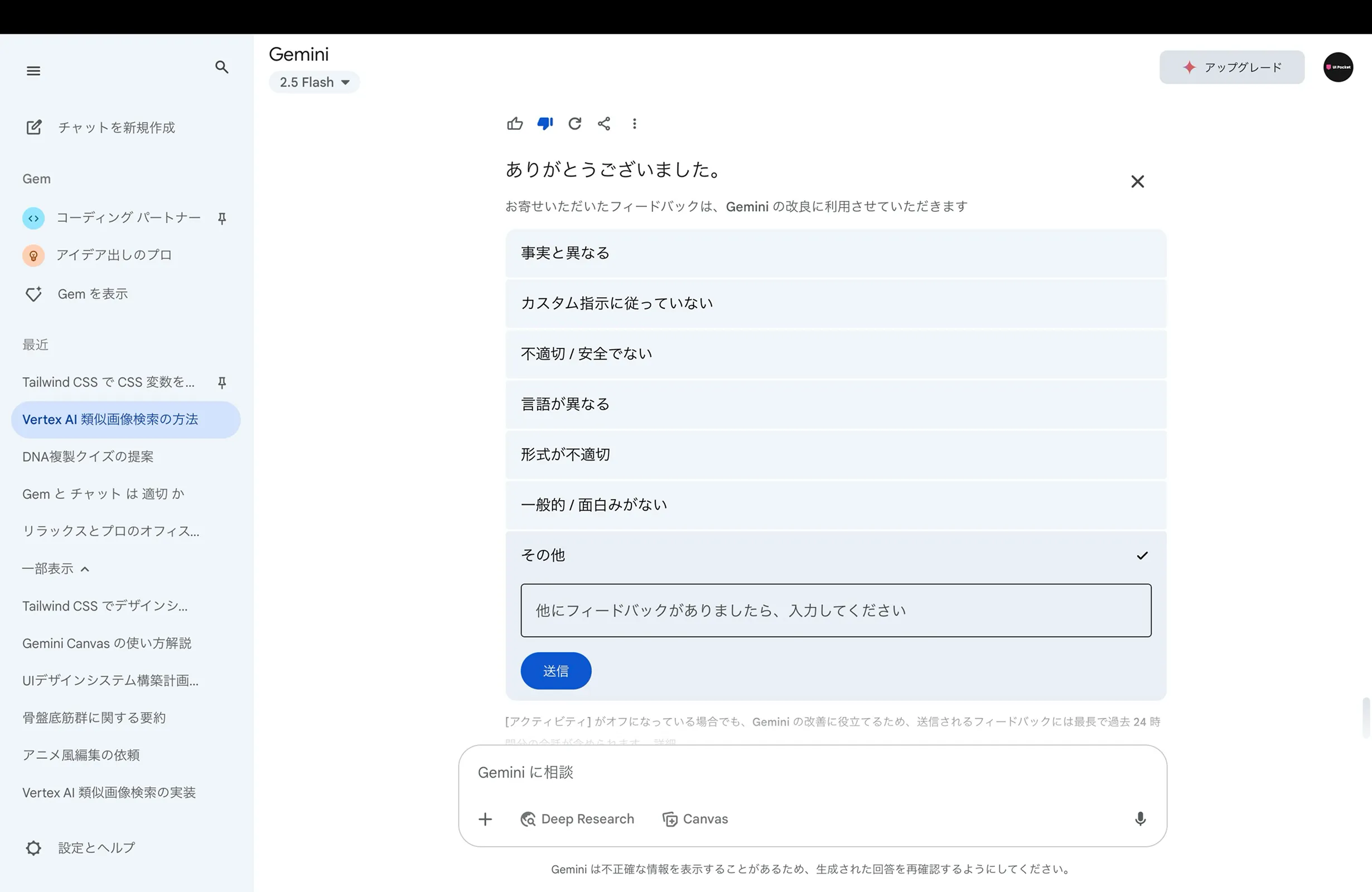Open chat Tailwind CSS でデザインシ...
1372x892 pixels.
click(105, 606)
